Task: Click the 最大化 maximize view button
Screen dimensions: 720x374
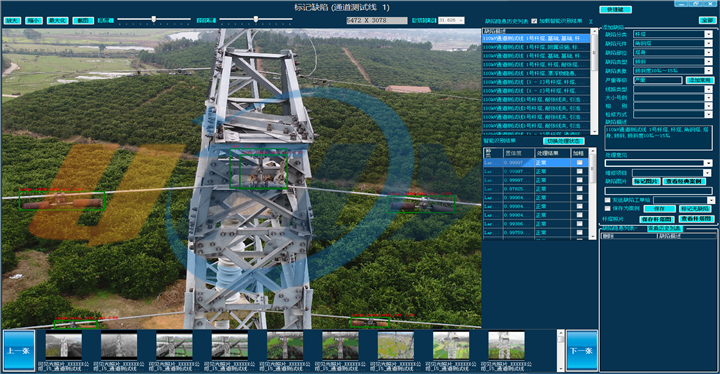Action: click(x=58, y=21)
